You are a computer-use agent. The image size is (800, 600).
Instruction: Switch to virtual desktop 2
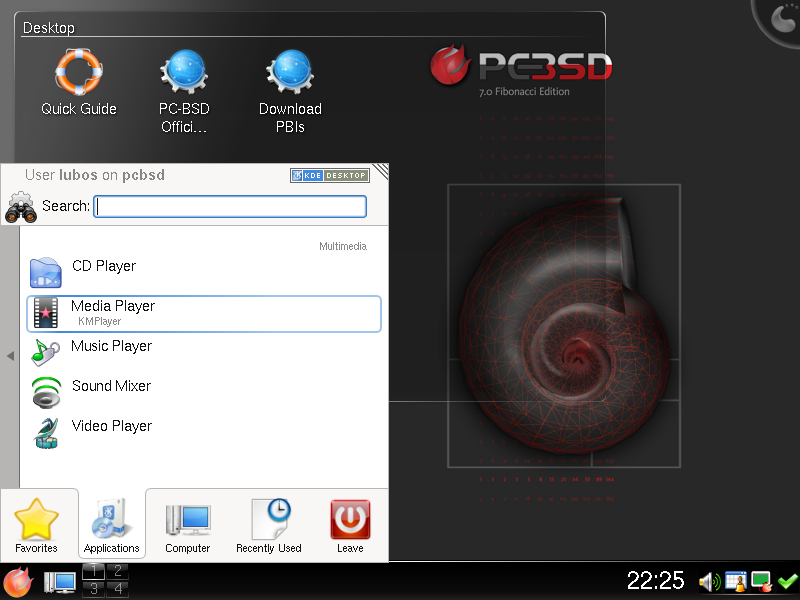(x=118, y=571)
